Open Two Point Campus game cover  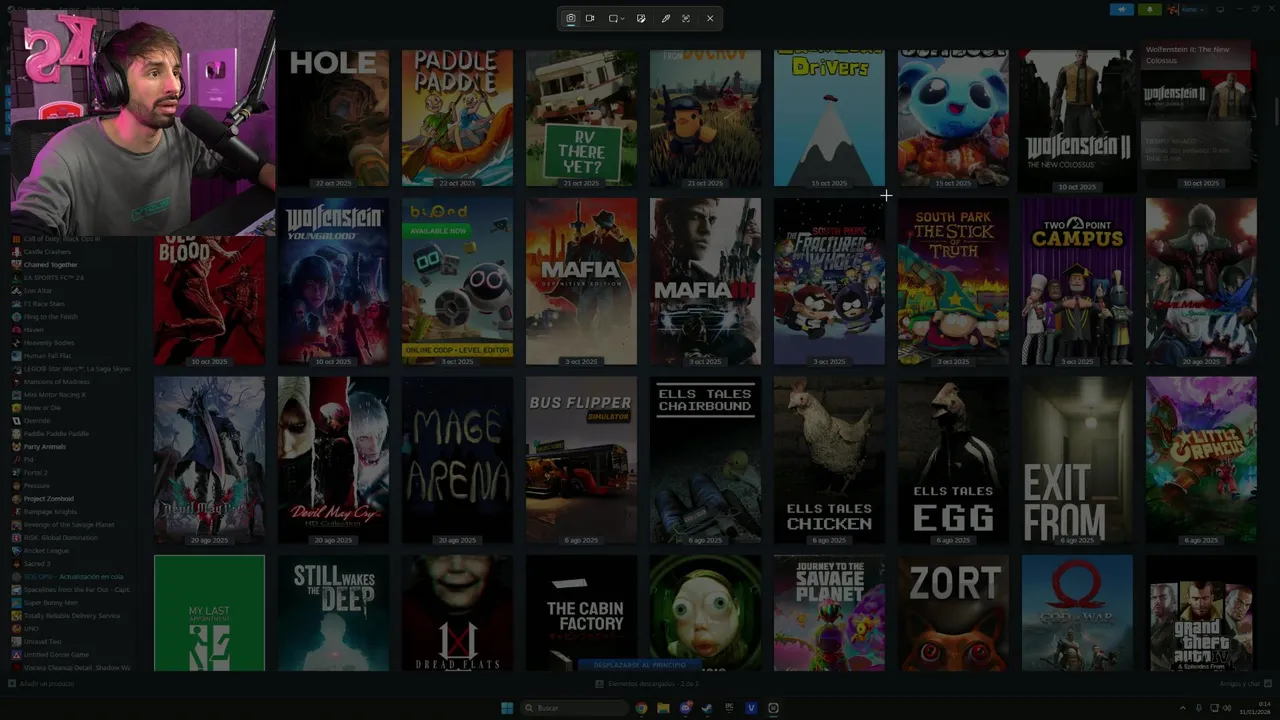click(1077, 281)
